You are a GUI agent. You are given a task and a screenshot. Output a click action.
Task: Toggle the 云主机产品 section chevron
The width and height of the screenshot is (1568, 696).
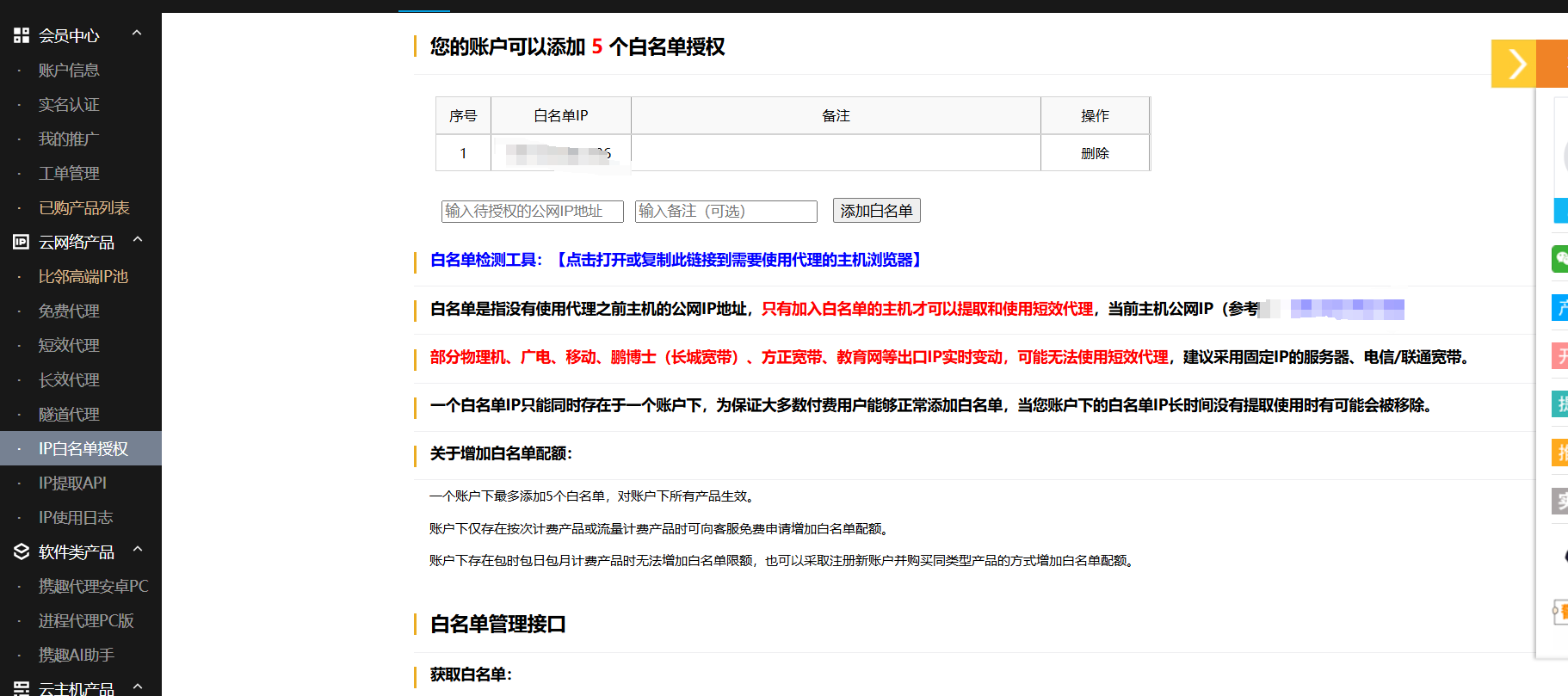tap(137, 687)
